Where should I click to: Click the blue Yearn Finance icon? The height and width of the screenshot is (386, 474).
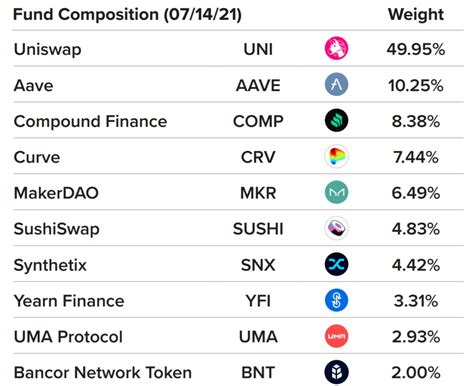click(336, 300)
